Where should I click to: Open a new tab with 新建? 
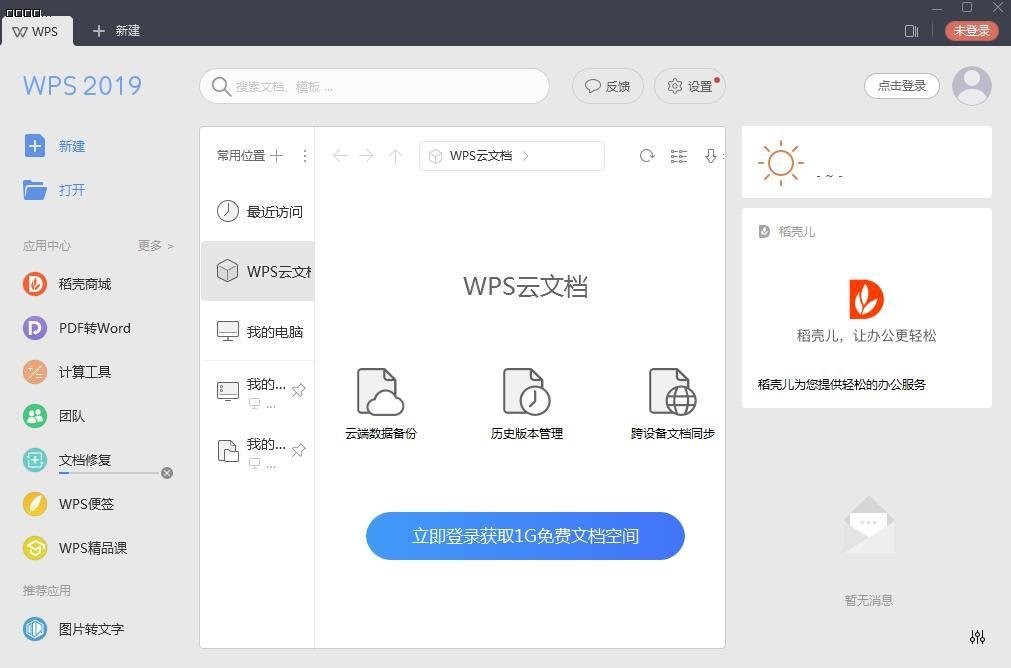click(117, 31)
